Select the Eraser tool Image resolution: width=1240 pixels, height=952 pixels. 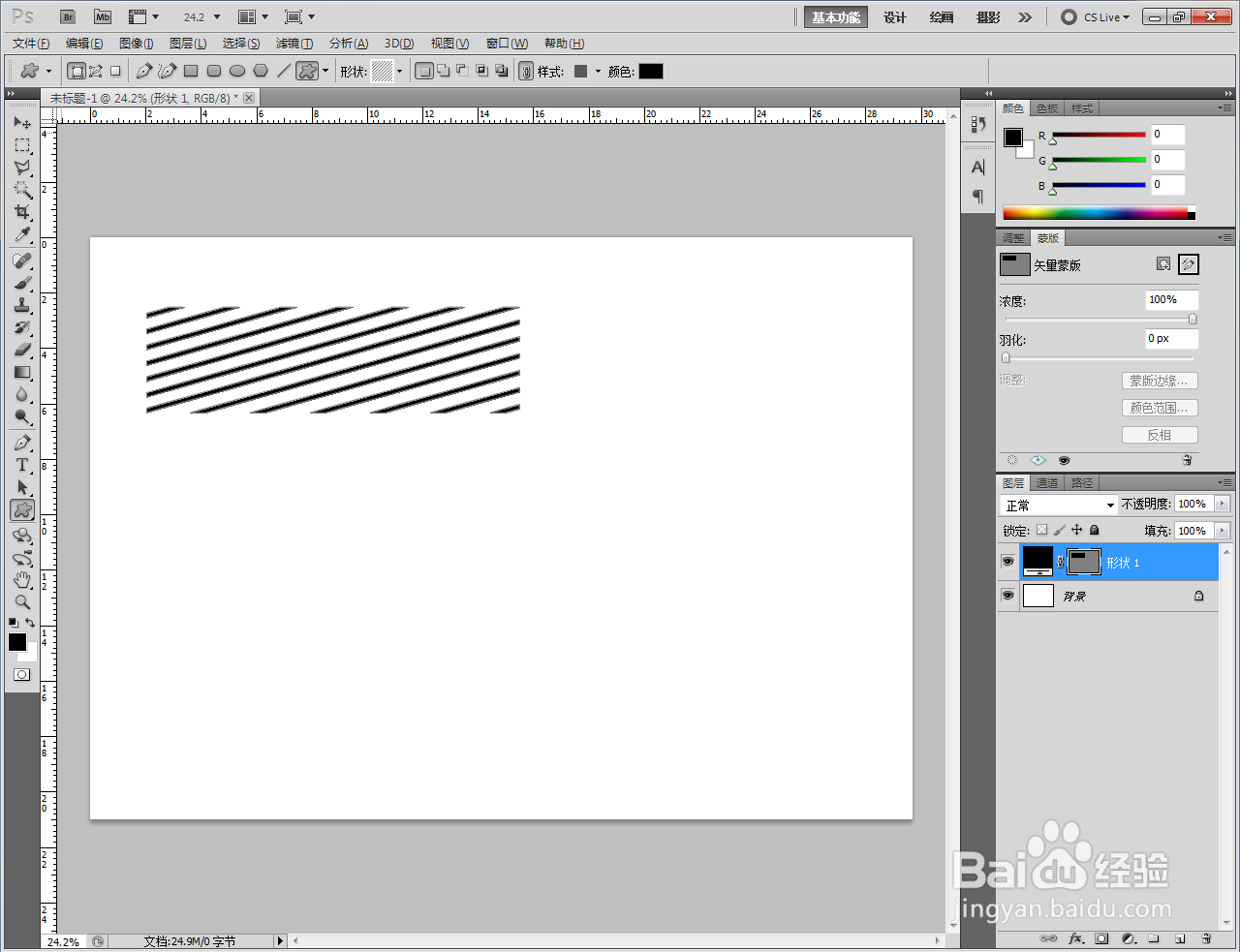(22, 350)
